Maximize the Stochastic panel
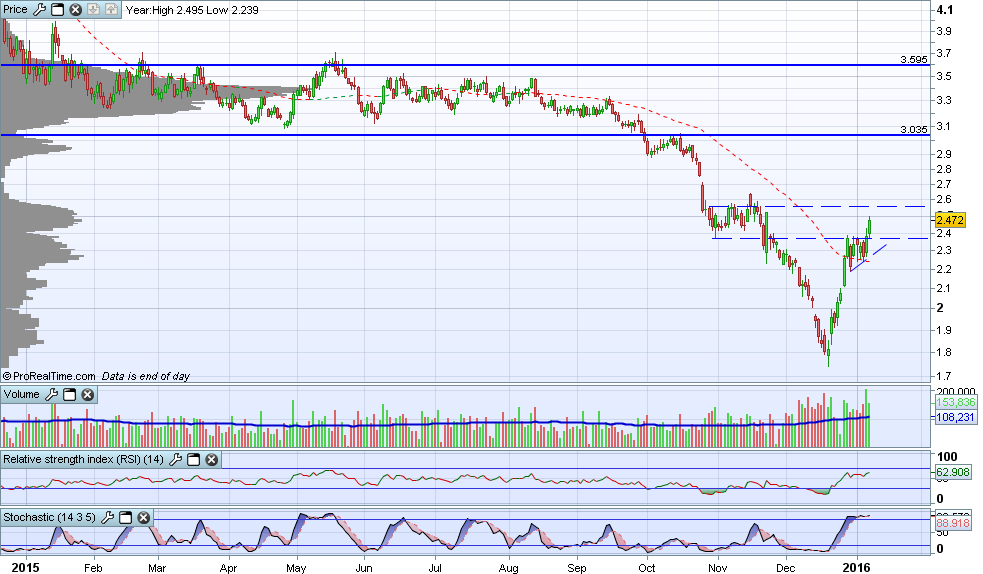The image size is (983, 574). (125, 517)
